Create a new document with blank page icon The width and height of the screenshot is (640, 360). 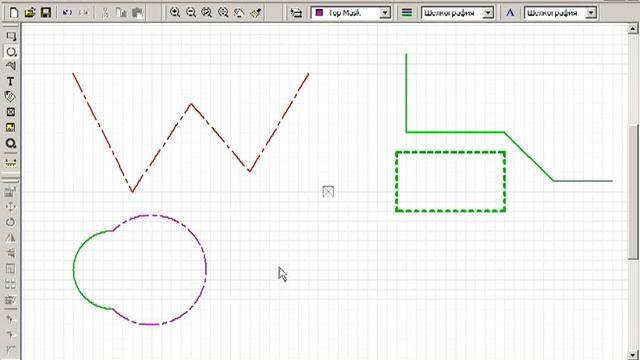click(x=14, y=13)
